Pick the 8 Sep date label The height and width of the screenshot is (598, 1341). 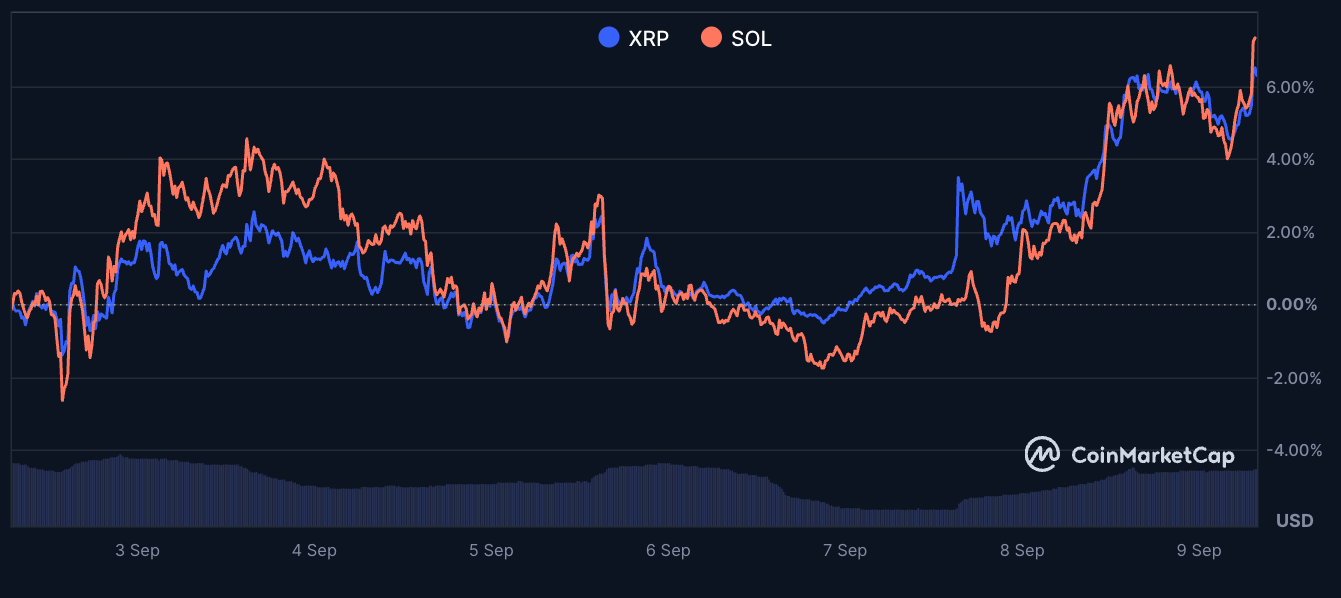(x=1022, y=551)
